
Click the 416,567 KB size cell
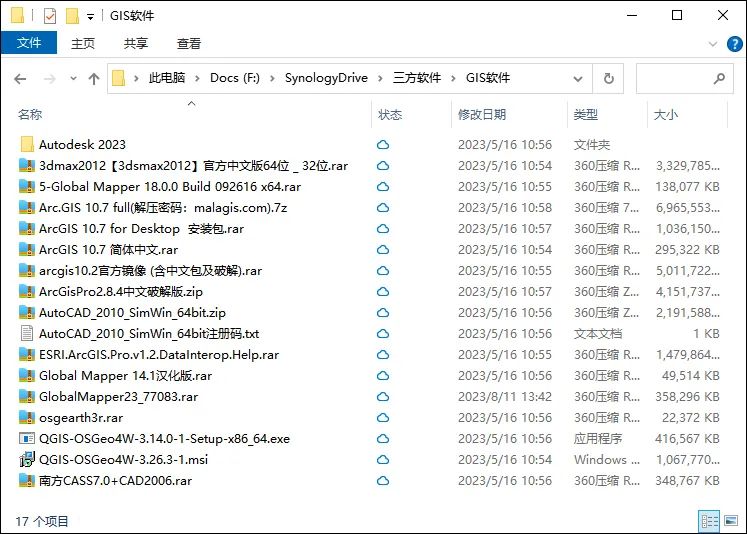click(x=687, y=438)
